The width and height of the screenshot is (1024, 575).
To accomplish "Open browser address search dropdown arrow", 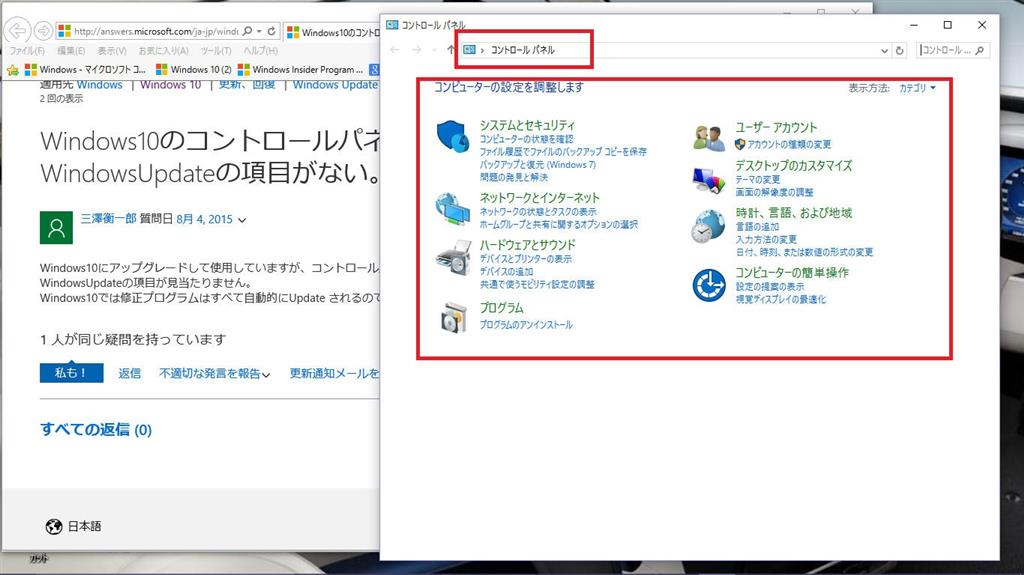I will pos(259,31).
